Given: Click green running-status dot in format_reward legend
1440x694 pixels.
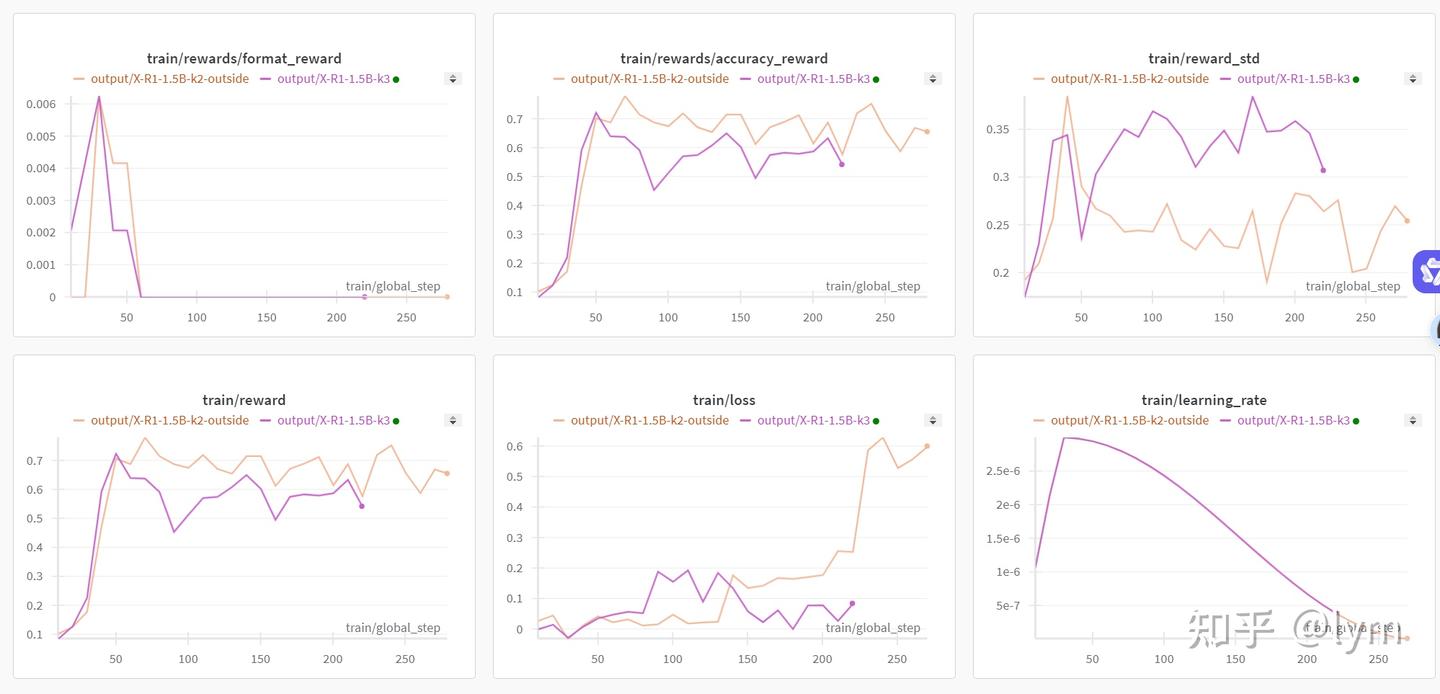Looking at the screenshot, I should click(396, 79).
